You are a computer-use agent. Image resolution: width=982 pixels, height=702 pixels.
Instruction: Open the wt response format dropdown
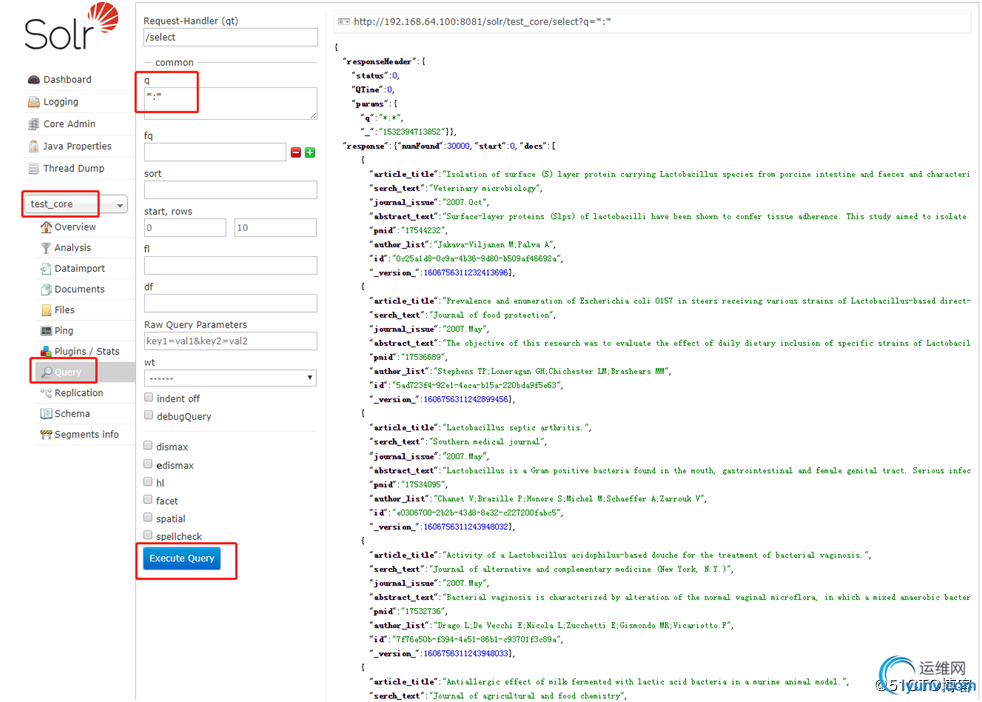[x=230, y=378]
